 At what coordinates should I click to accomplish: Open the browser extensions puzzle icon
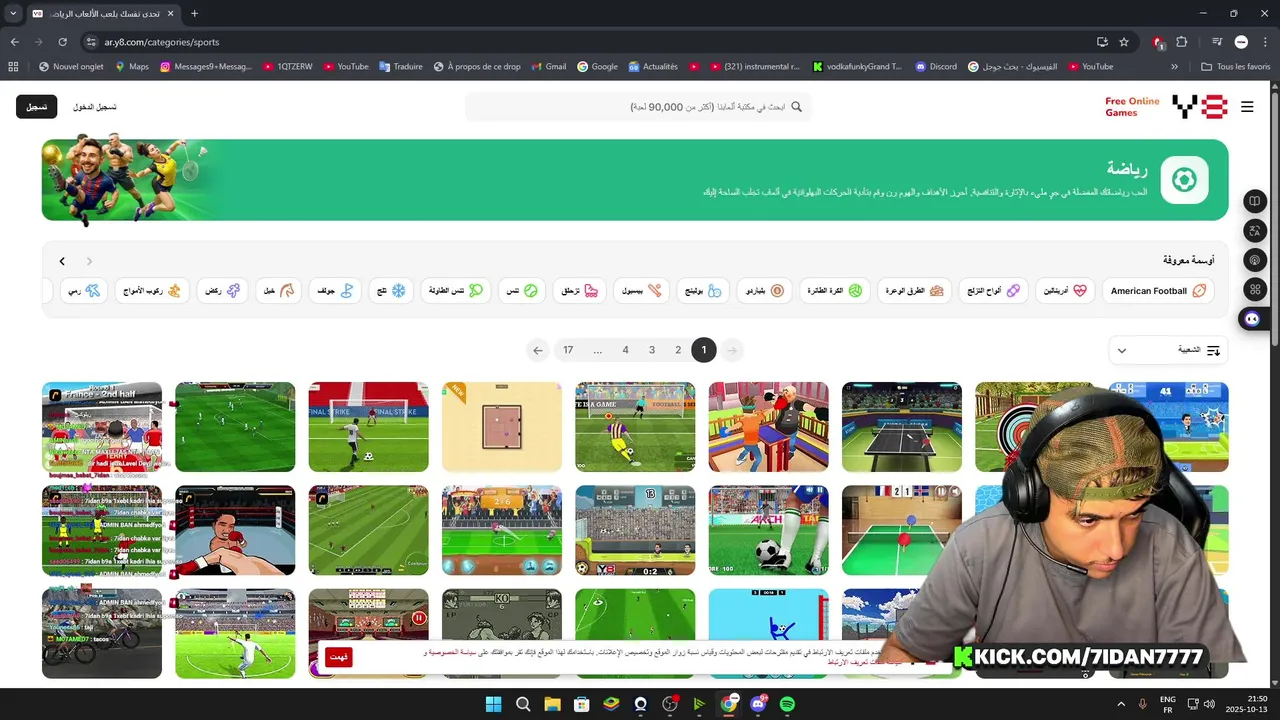point(1182,42)
